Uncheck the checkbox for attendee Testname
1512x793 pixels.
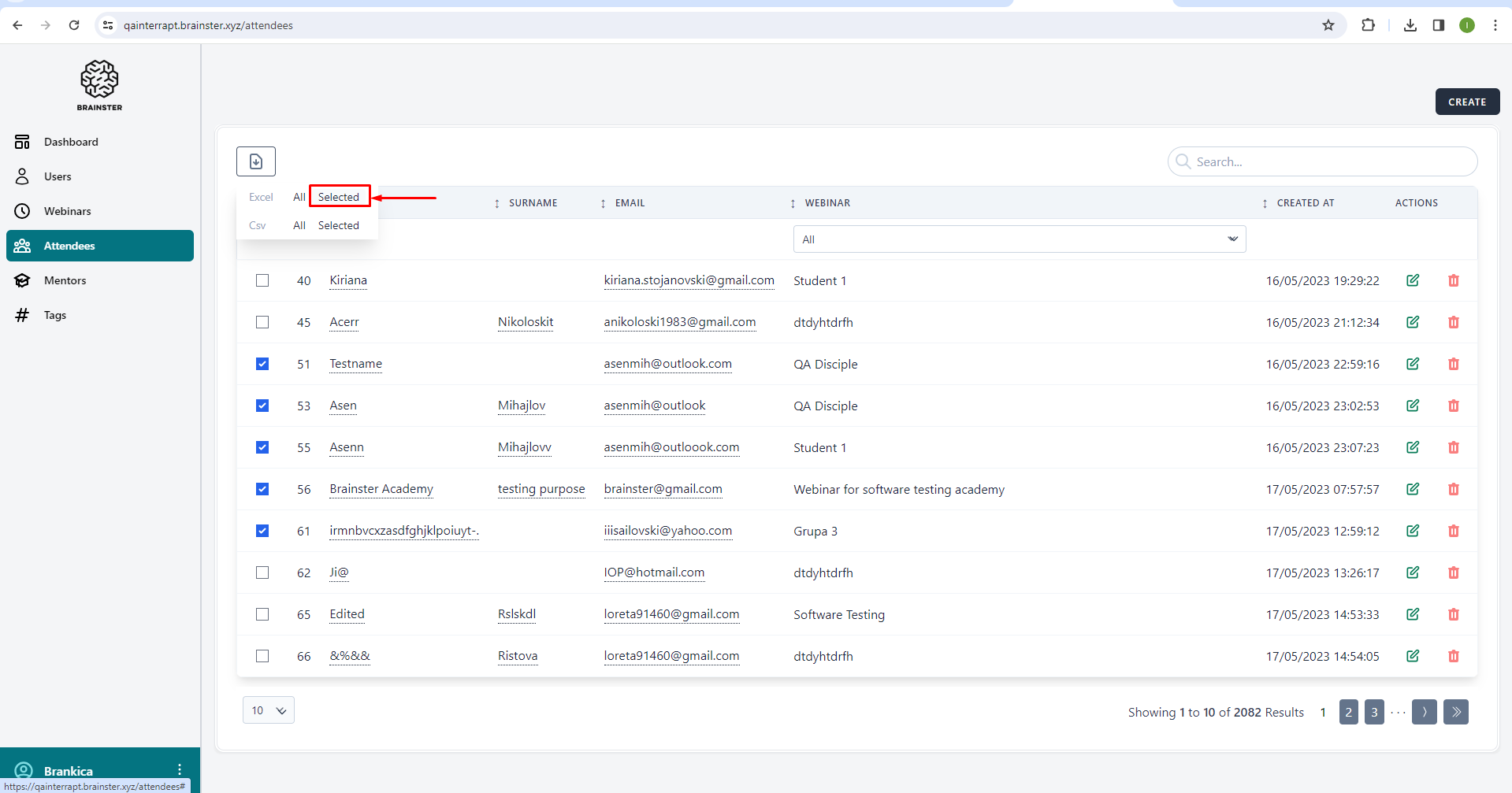(x=262, y=364)
